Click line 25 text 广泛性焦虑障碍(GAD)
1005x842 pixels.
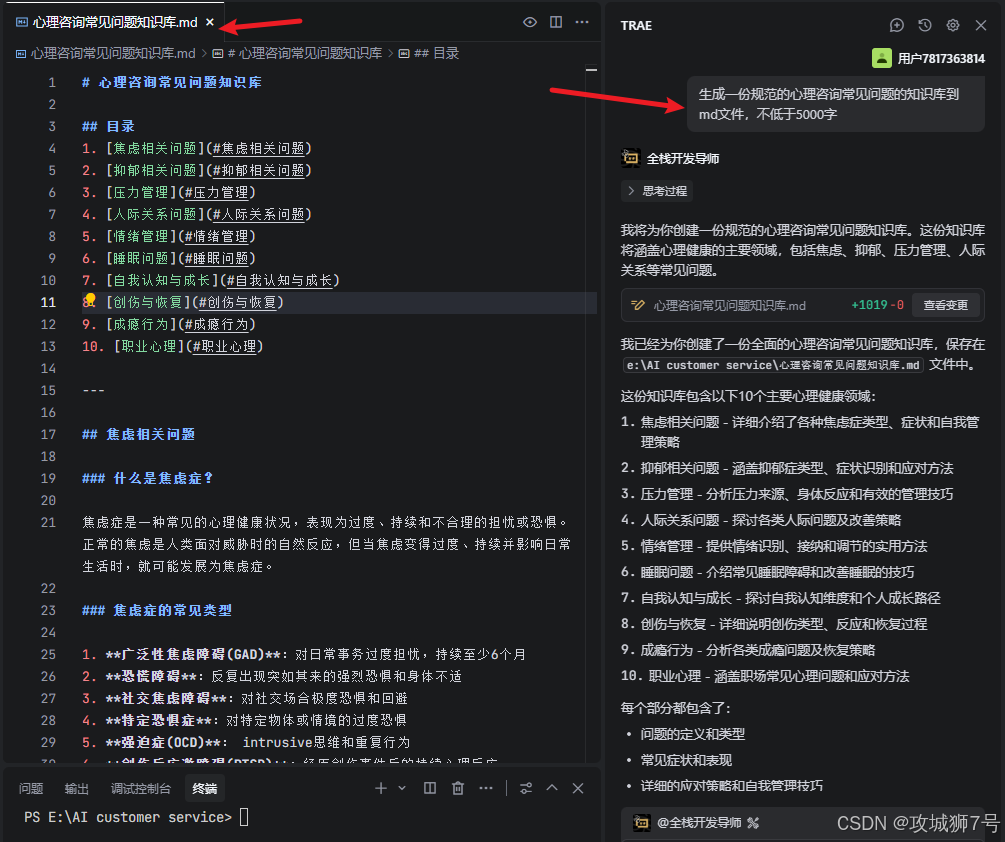(193, 655)
